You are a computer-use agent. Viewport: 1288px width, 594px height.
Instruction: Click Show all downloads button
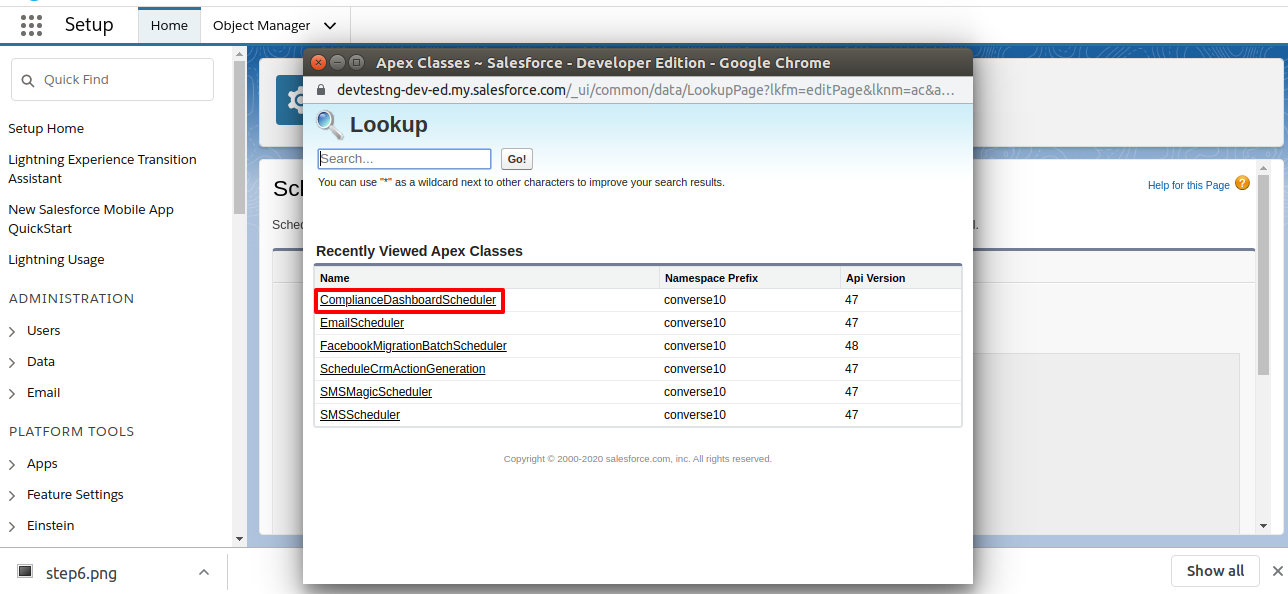(1215, 571)
